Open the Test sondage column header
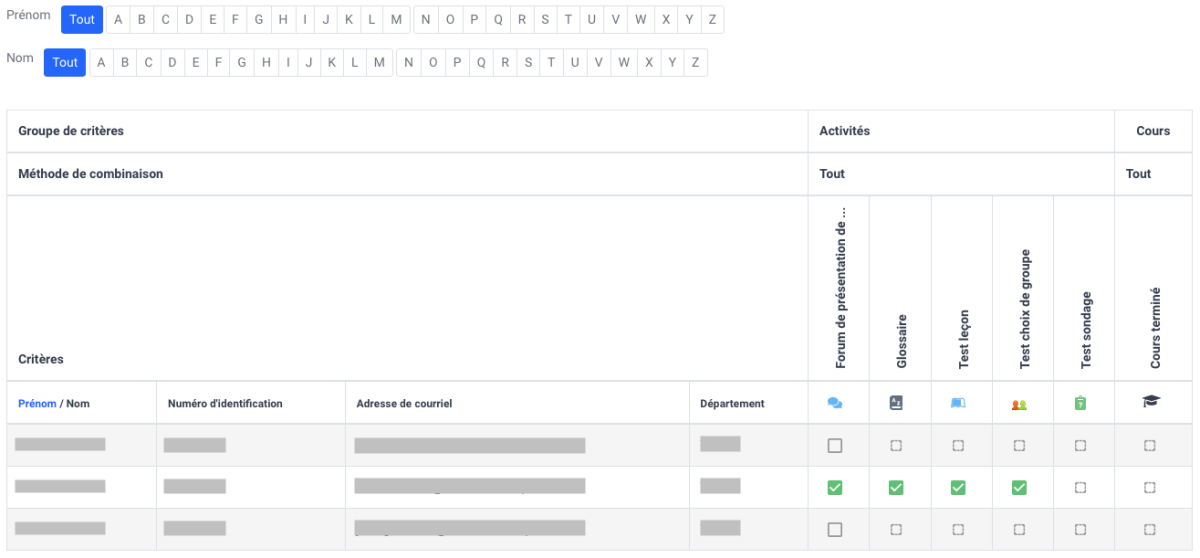1200x558 pixels. pyautogui.click(x=1086, y=330)
